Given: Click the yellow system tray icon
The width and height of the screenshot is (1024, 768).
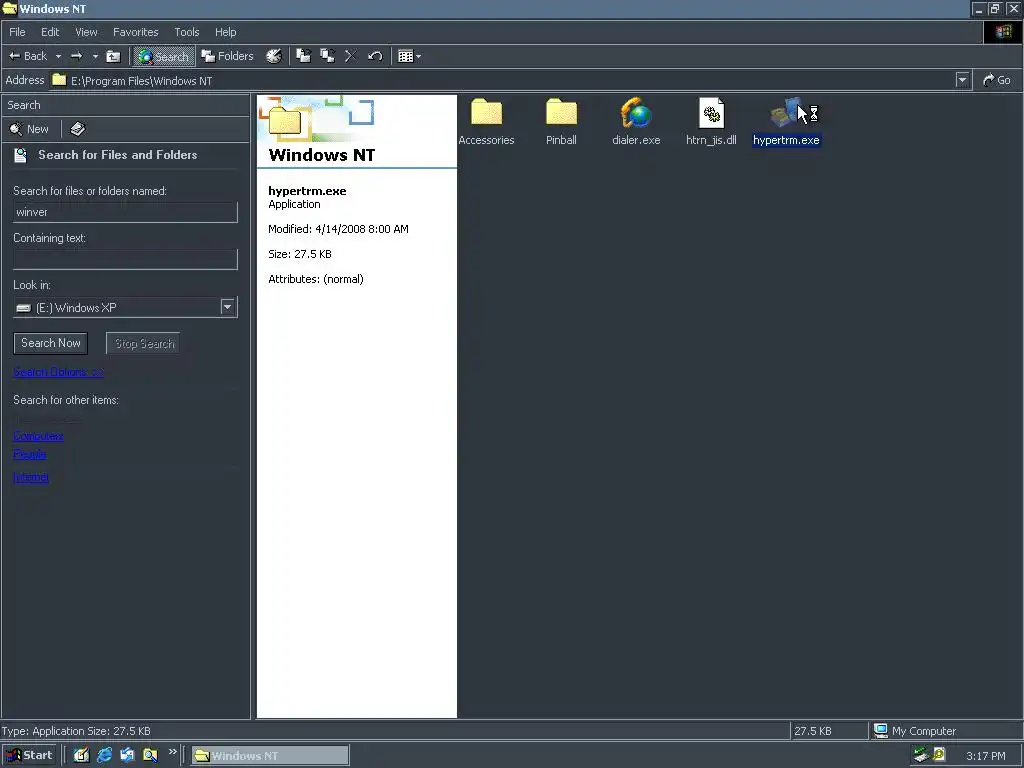Looking at the screenshot, I should coord(939,755).
